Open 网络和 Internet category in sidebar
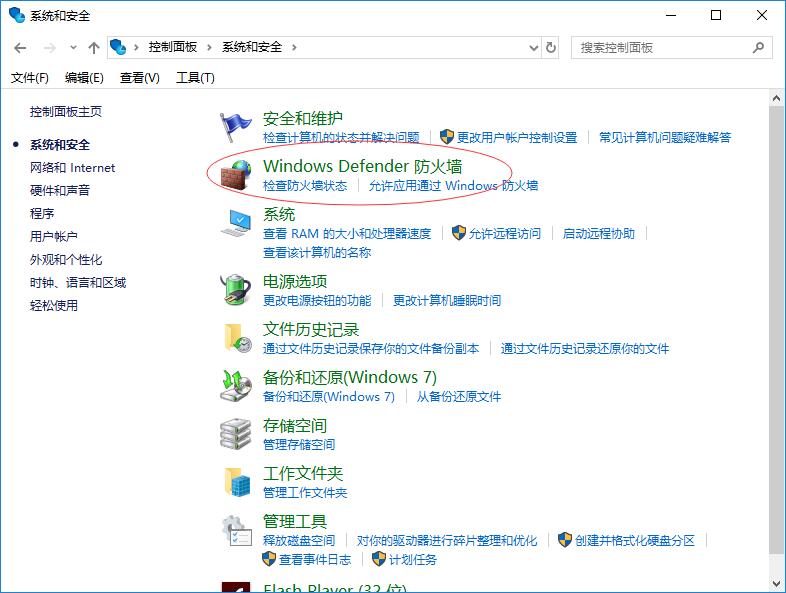This screenshot has height=593, width=786. tap(72, 167)
